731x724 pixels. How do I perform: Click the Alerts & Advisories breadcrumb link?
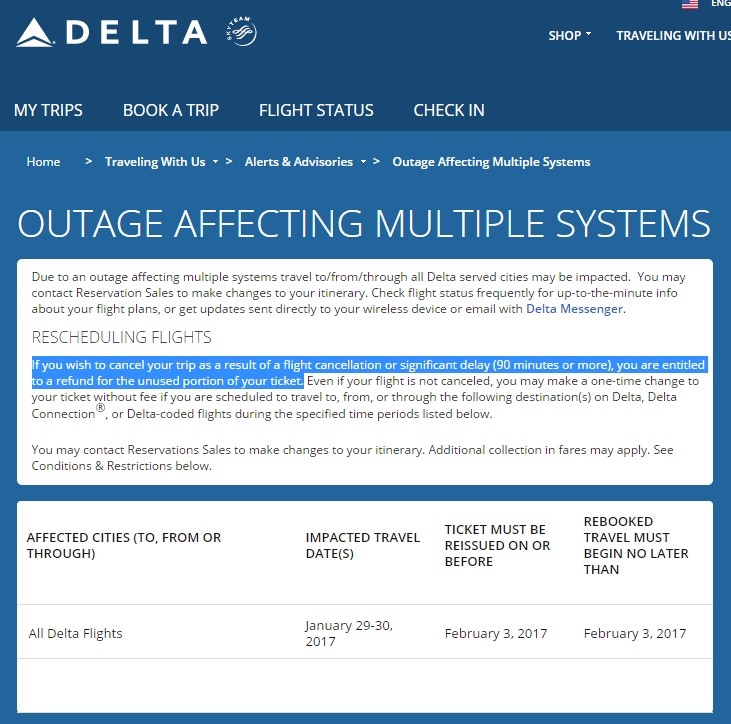[299, 162]
